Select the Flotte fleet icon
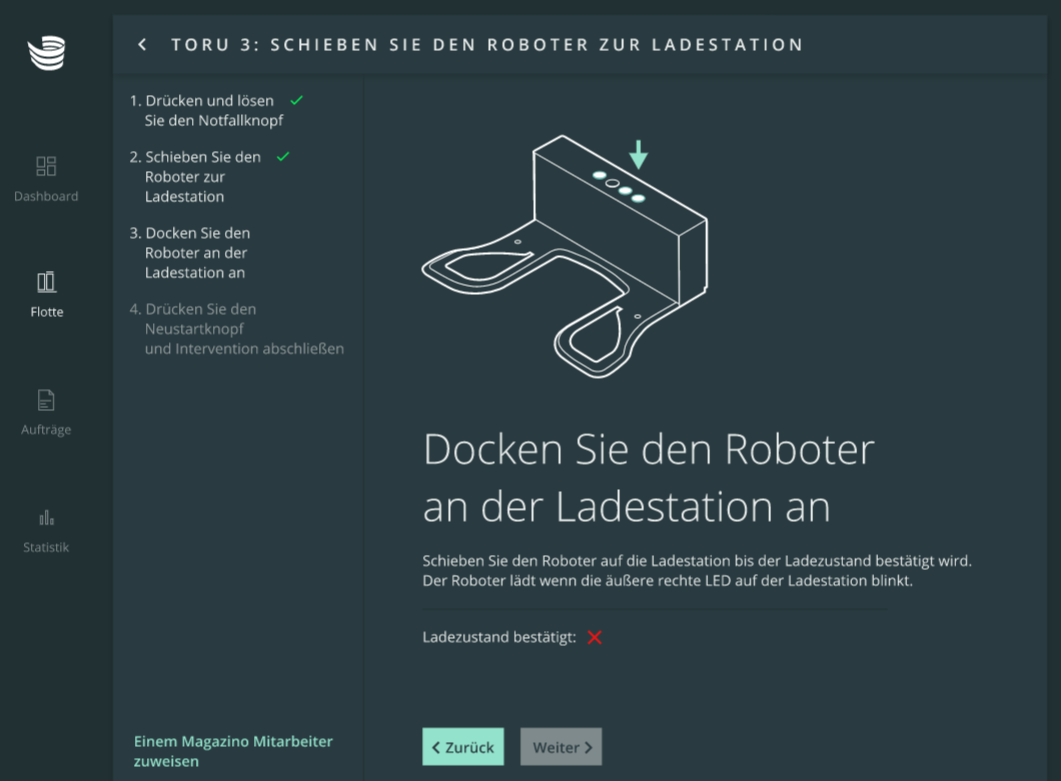The width and height of the screenshot is (1061, 781). [46, 282]
